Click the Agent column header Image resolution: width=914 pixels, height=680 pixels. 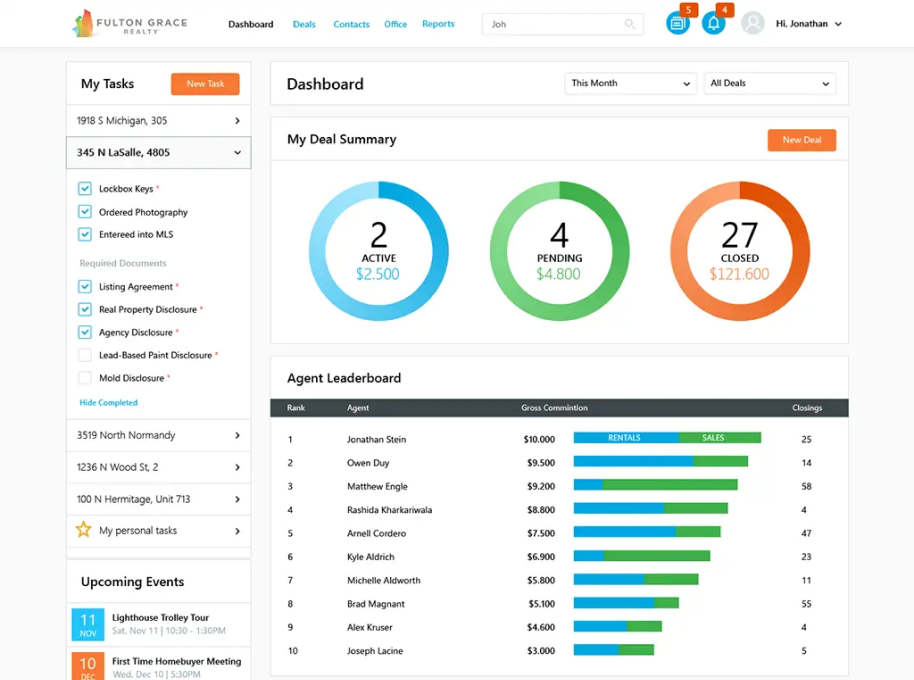pyautogui.click(x=358, y=408)
